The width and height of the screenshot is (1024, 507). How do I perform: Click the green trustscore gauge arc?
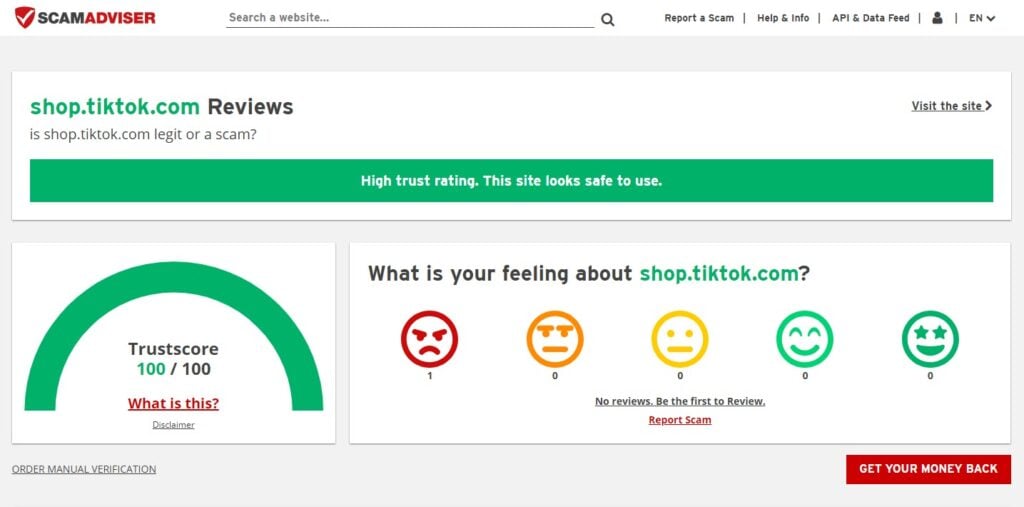(173, 278)
